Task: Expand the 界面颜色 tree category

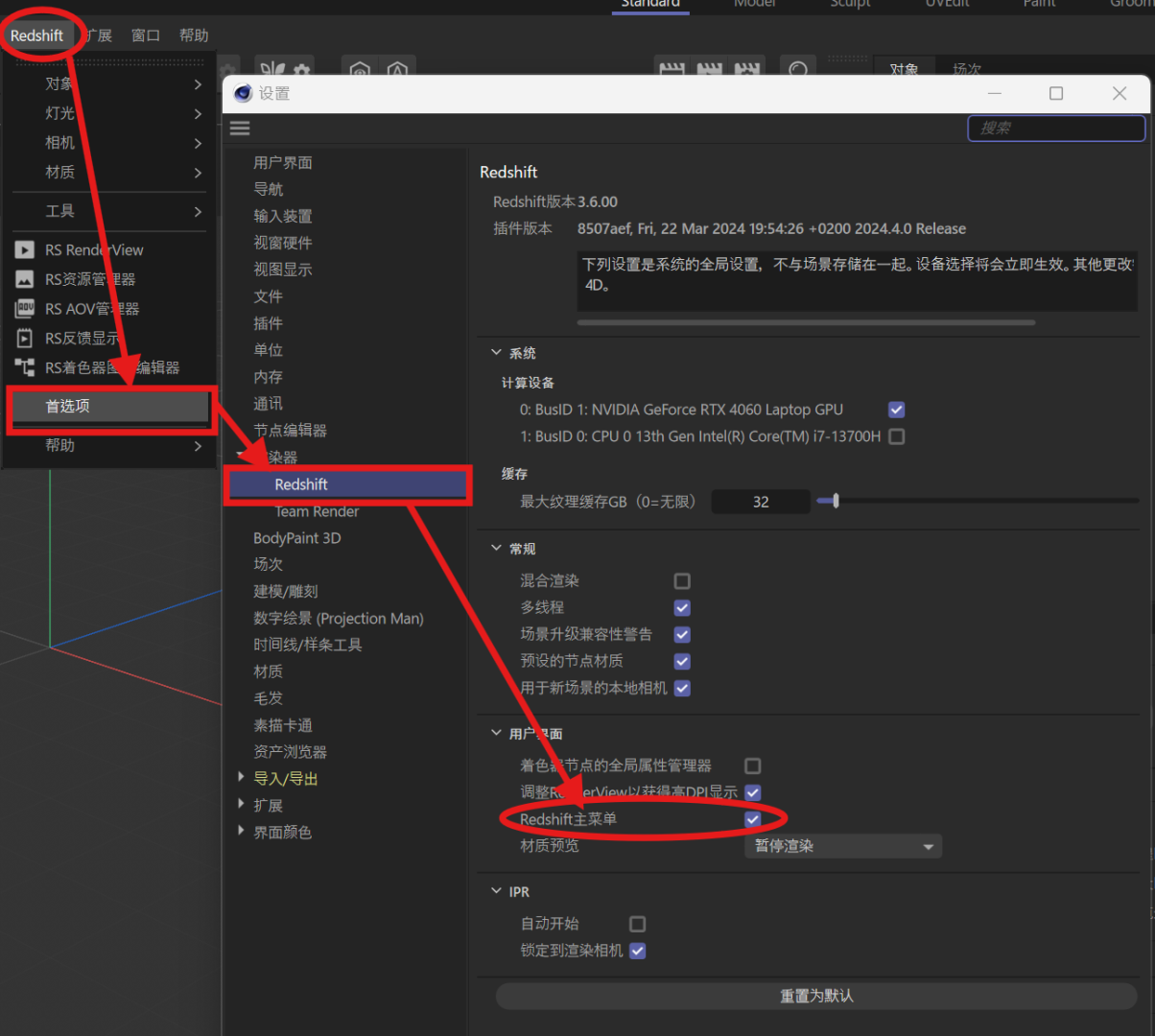Action: (x=242, y=832)
